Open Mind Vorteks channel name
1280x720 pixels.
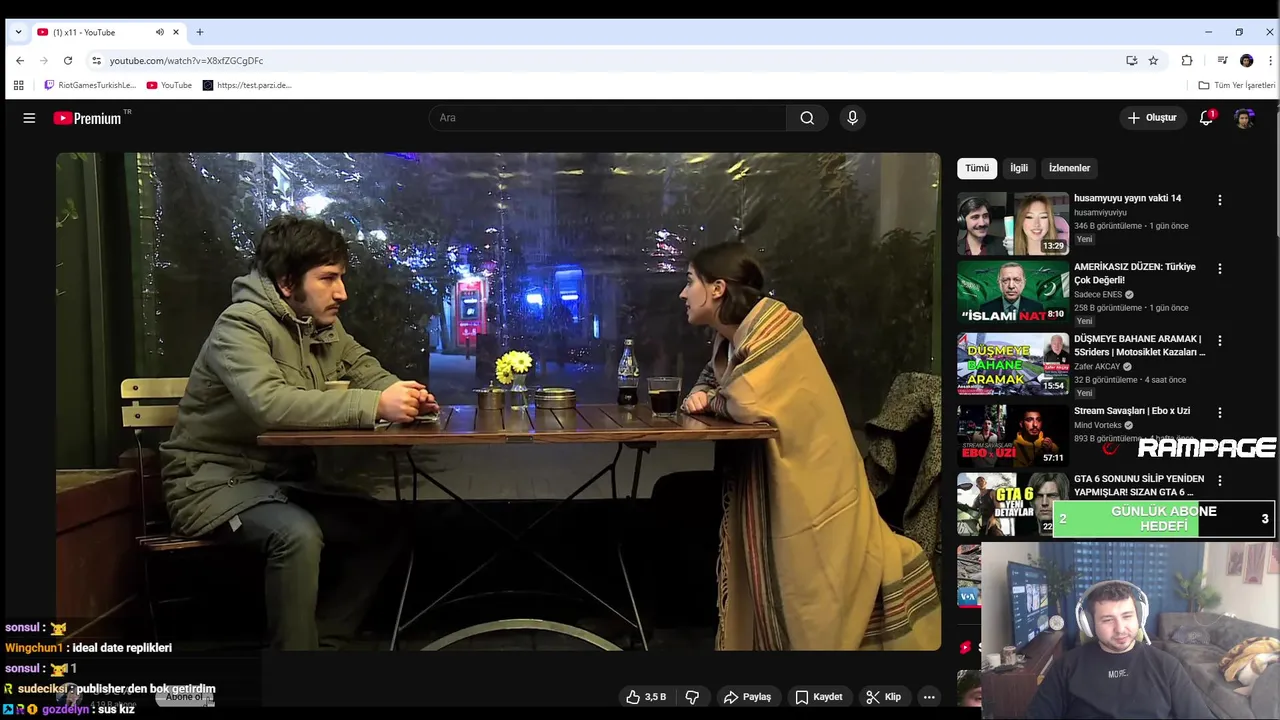(x=1098, y=425)
